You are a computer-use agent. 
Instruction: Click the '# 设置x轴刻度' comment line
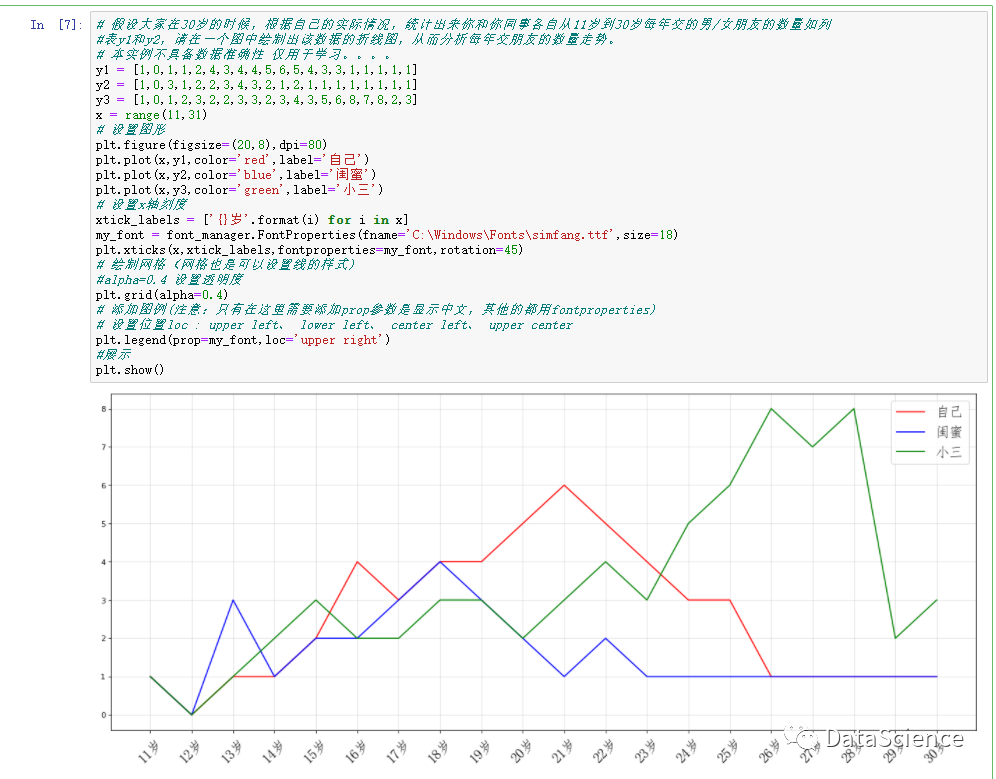(142, 205)
